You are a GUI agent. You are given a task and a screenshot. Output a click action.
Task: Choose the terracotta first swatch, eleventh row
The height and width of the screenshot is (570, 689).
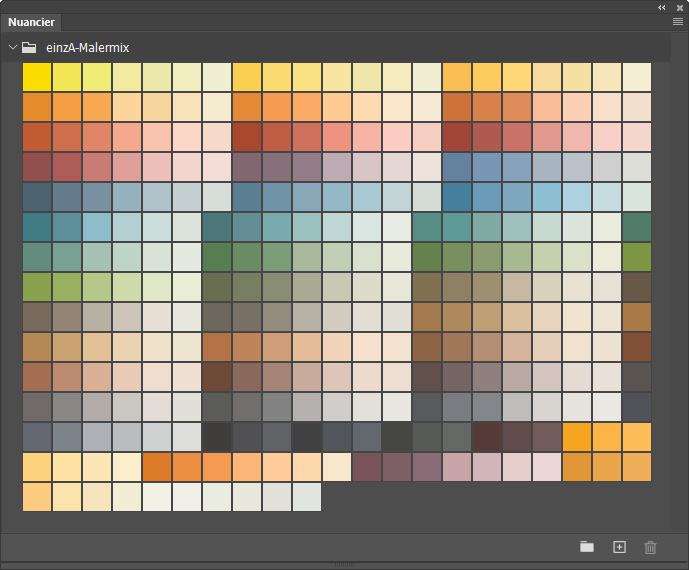point(37,377)
